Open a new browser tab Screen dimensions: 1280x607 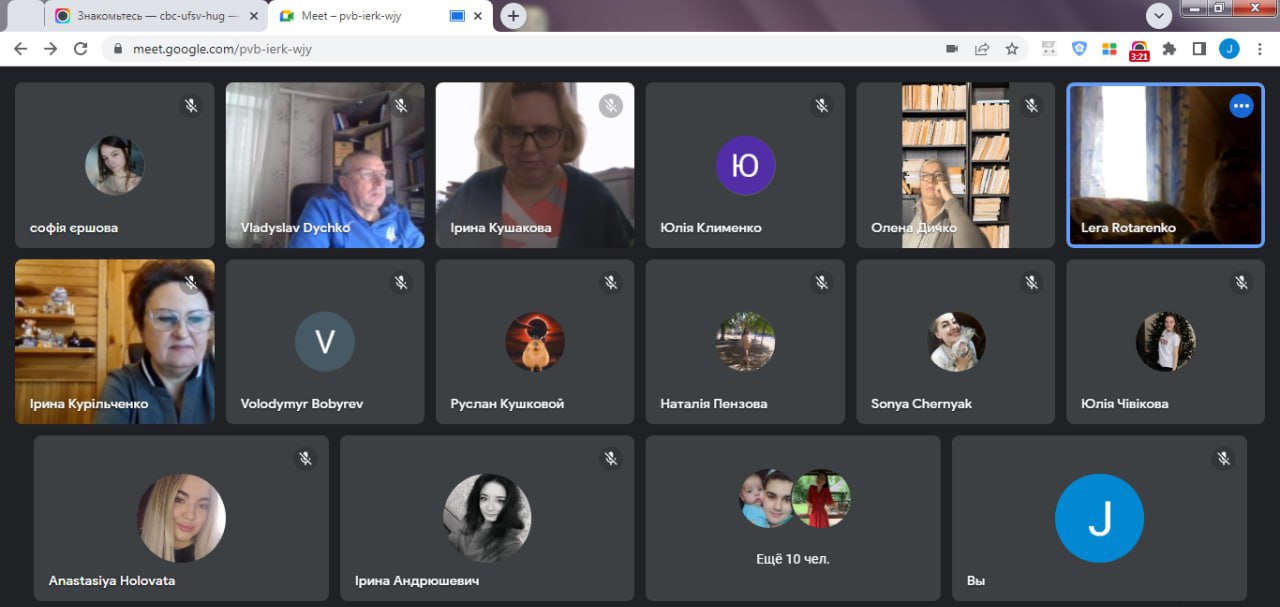click(513, 16)
